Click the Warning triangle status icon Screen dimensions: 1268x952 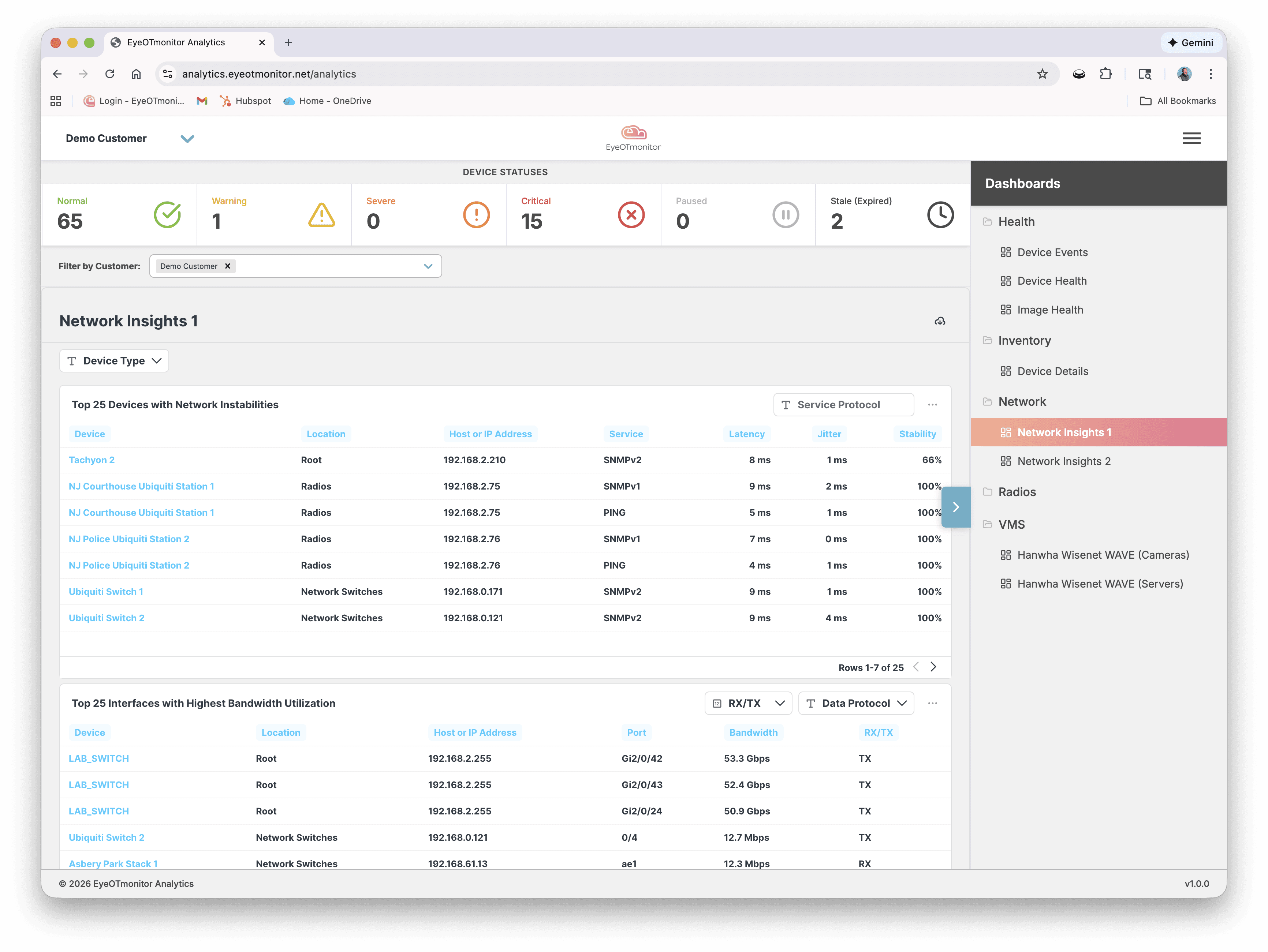coord(322,215)
